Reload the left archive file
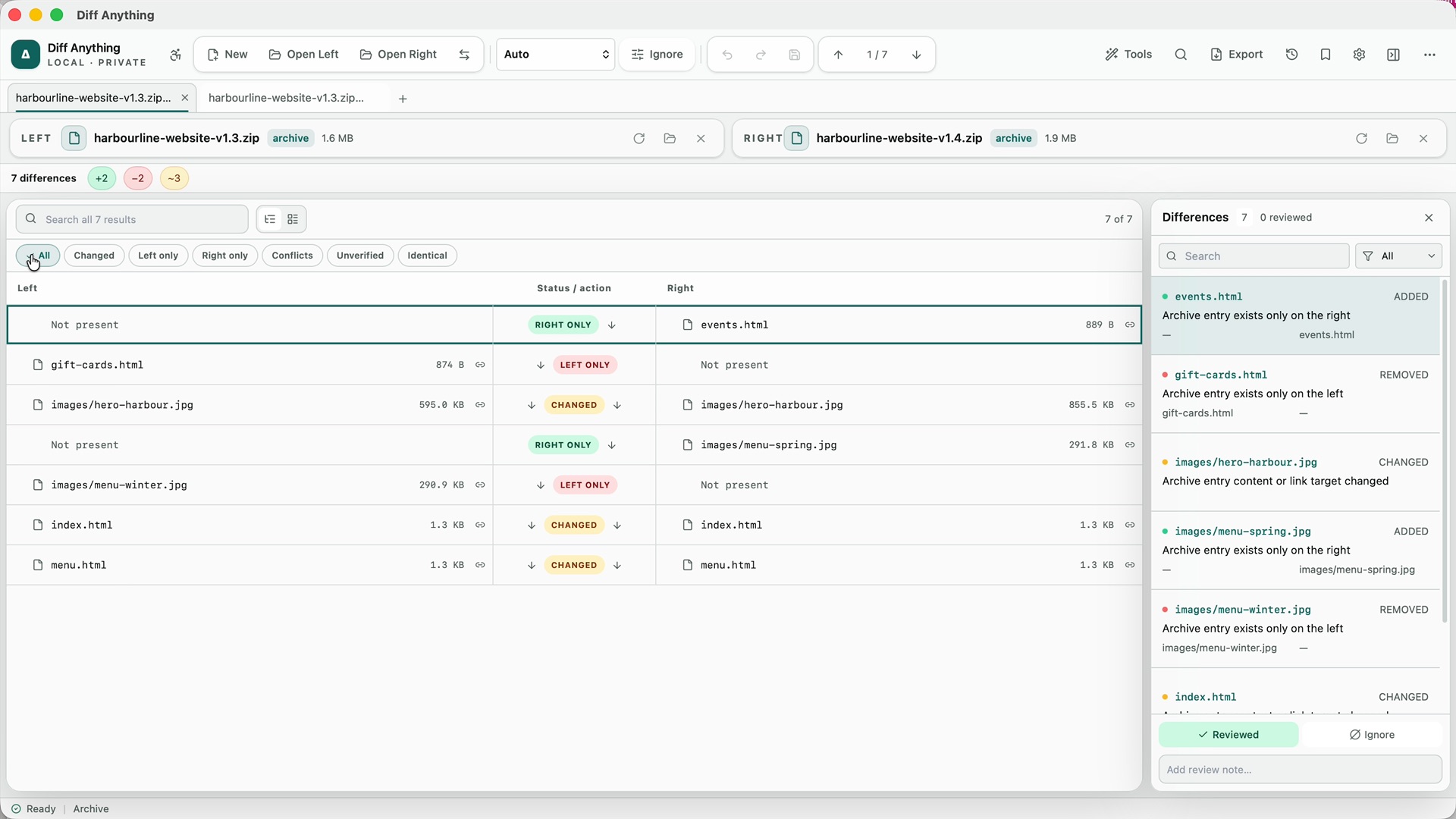1456x819 pixels. (639, 139)
